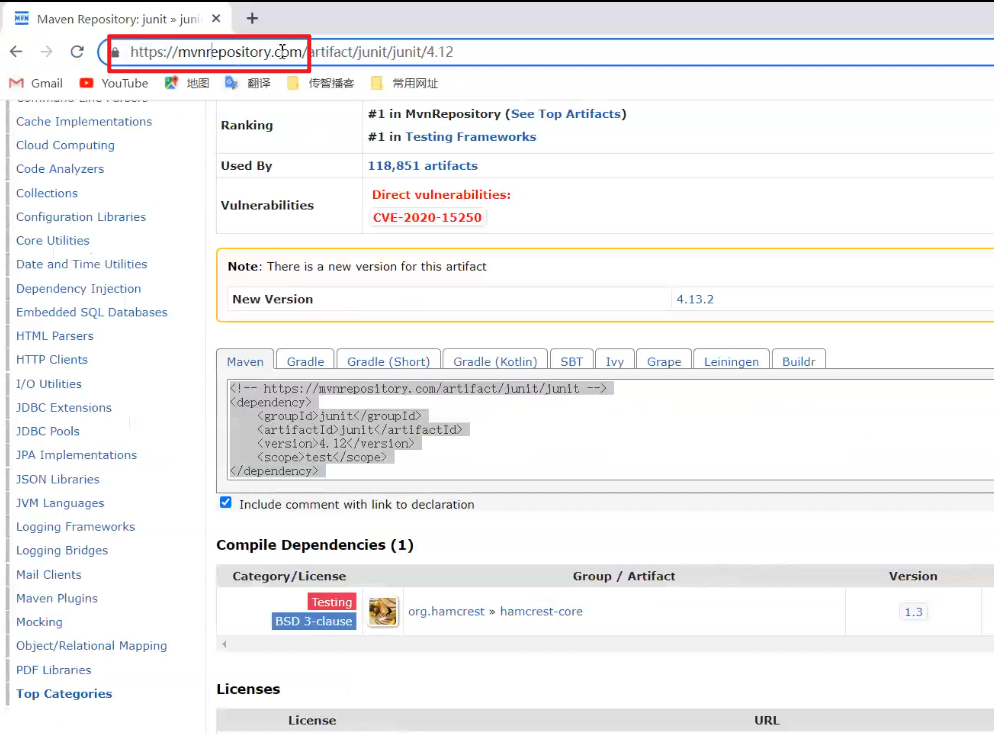Open the 传智播客 bookmark folder
Viewport: 994px width, 734px height.
tap(321, 83)
